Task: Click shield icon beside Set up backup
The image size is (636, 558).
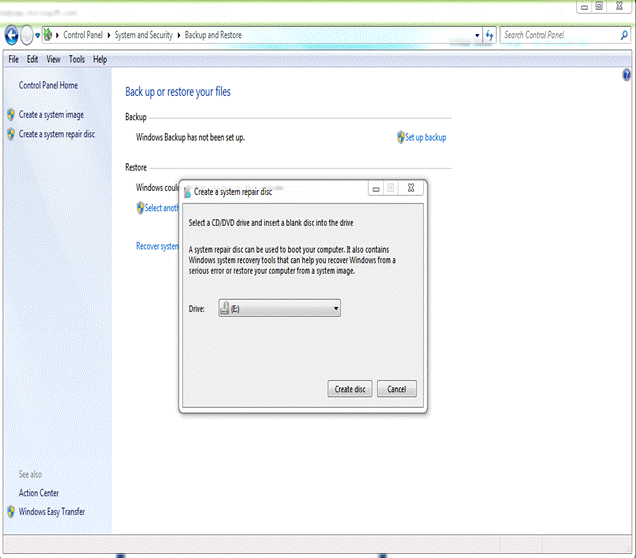Action: coord(401,137)
